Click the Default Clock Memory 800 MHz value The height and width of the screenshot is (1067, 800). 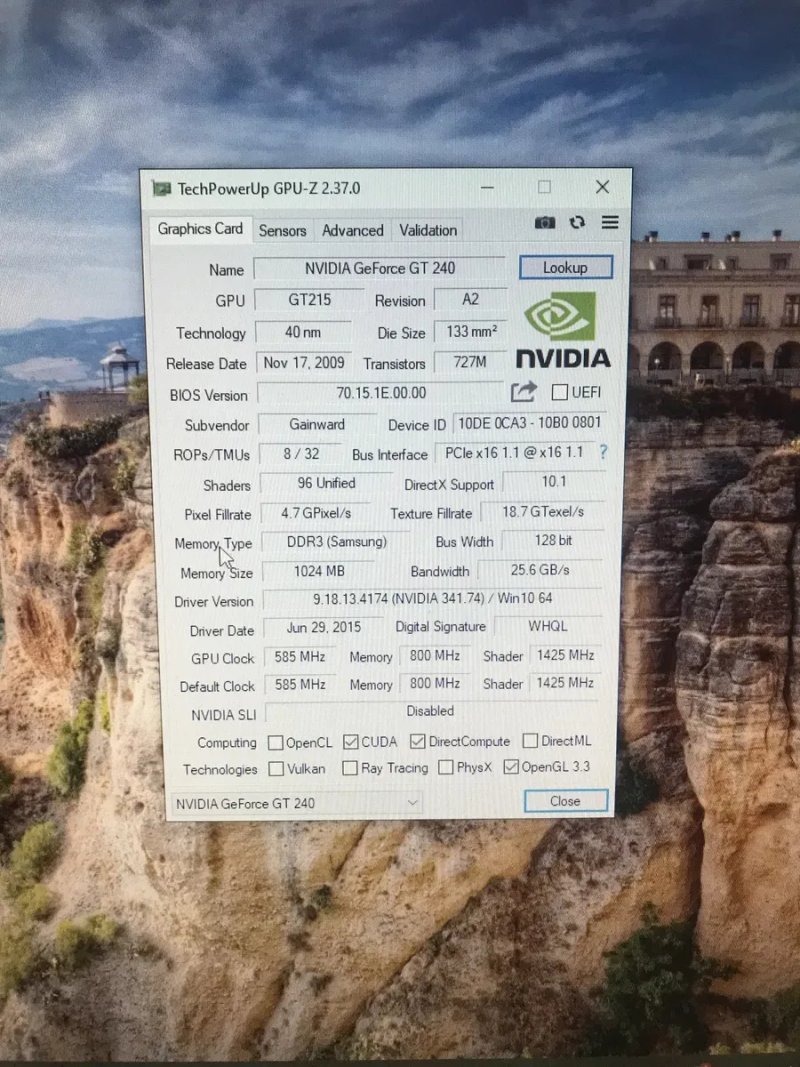tap(435, 683)
